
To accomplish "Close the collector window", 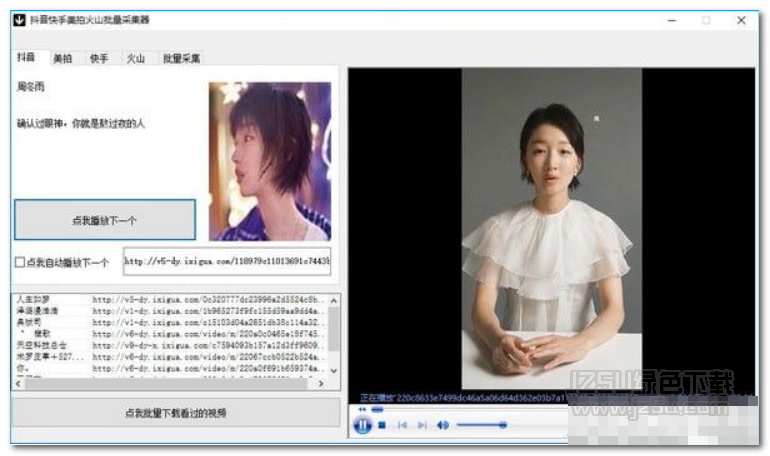I will tap(741, 21).
